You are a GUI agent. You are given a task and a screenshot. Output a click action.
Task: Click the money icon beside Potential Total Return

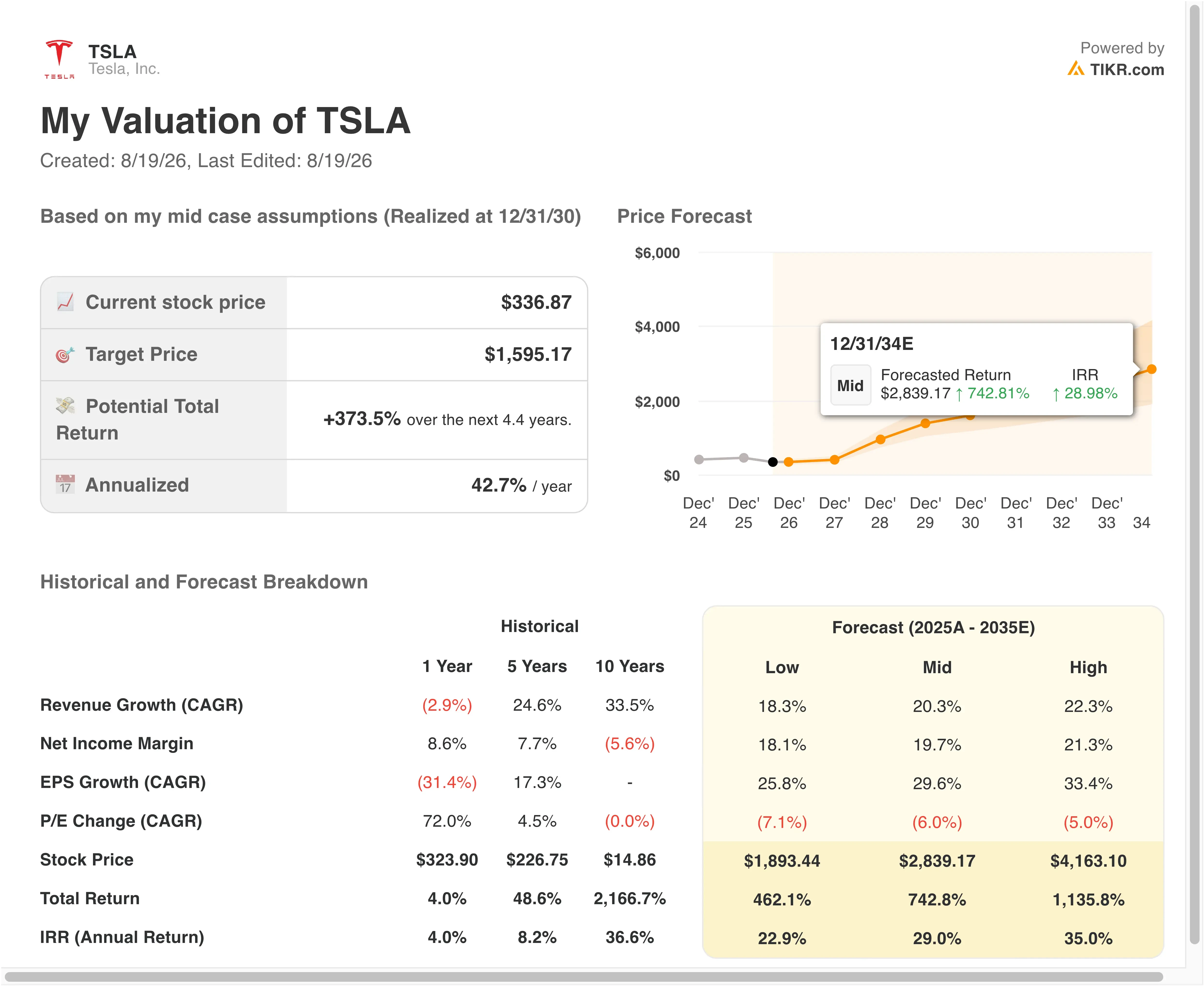65,405
